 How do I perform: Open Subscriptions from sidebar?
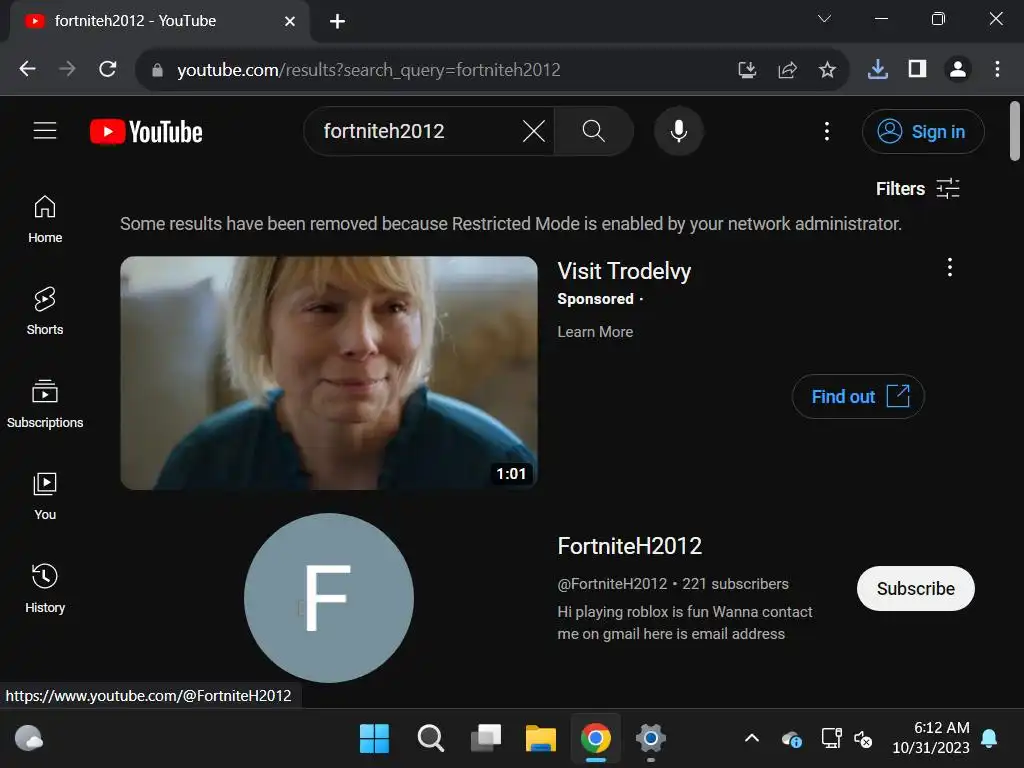point(45,404)
